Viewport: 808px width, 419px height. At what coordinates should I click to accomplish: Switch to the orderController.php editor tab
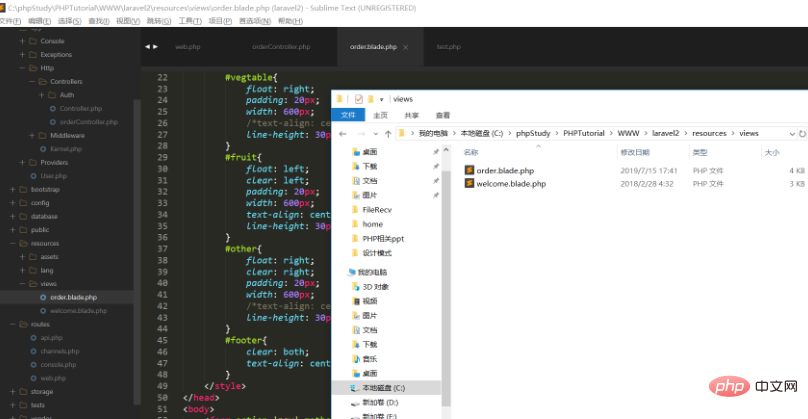point(281,47)
